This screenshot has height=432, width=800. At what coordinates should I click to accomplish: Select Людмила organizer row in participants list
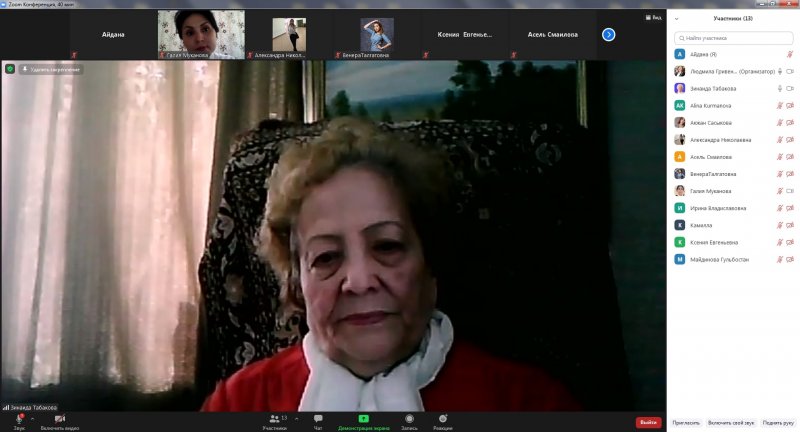pos(734,71)
